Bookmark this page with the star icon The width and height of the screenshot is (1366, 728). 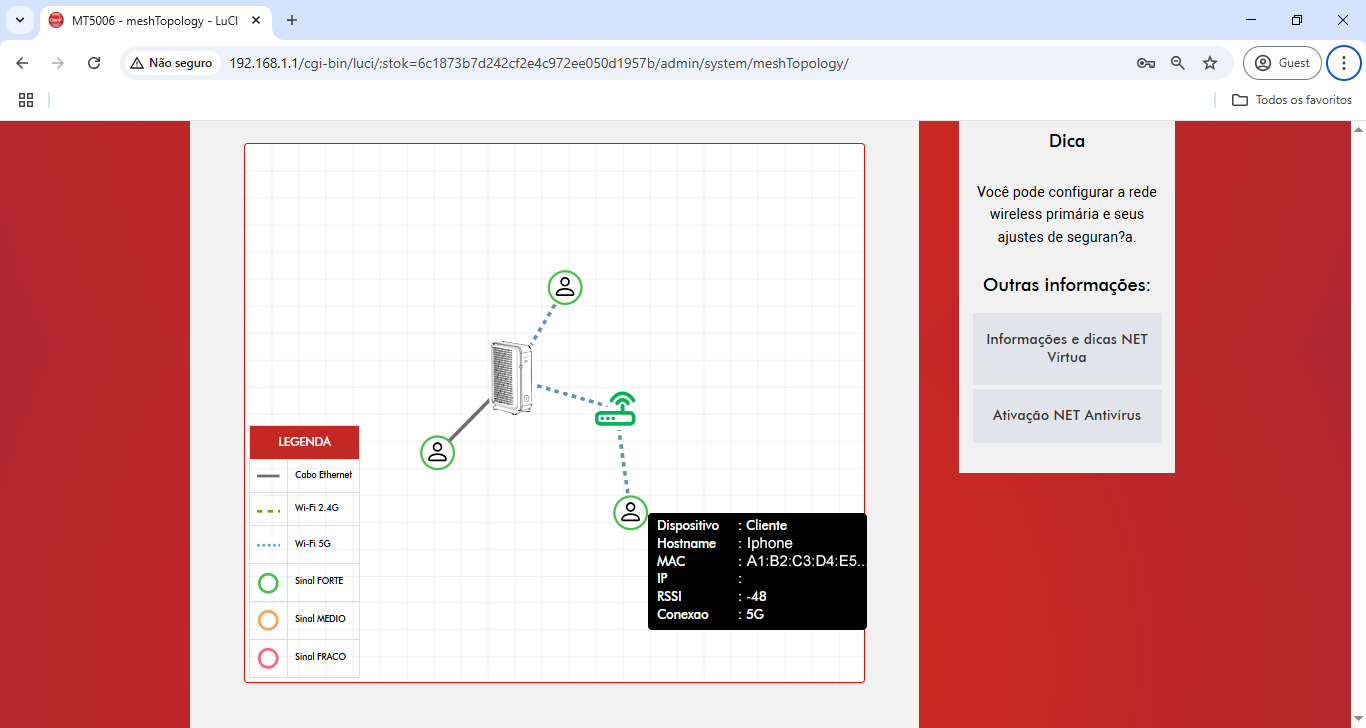point(1210,63)
